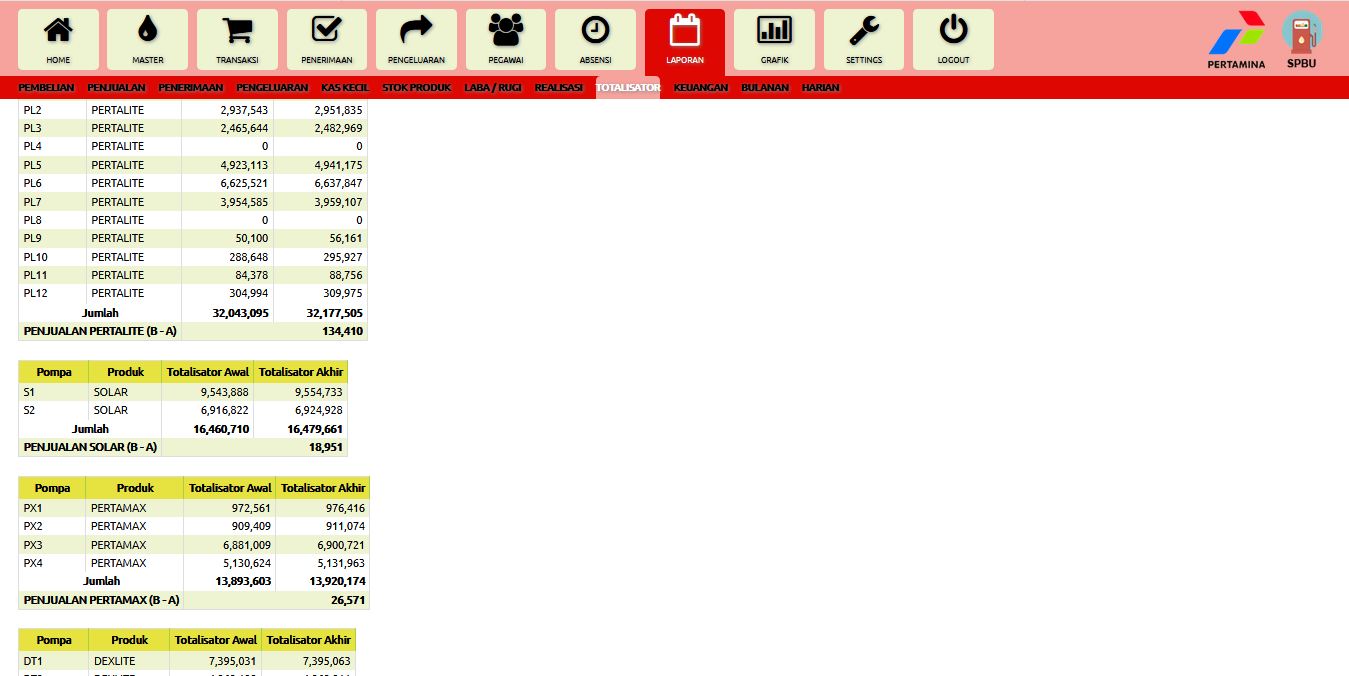Go to the Laba / Rugi tab
1349x676 pixels.
coord(493,88)
